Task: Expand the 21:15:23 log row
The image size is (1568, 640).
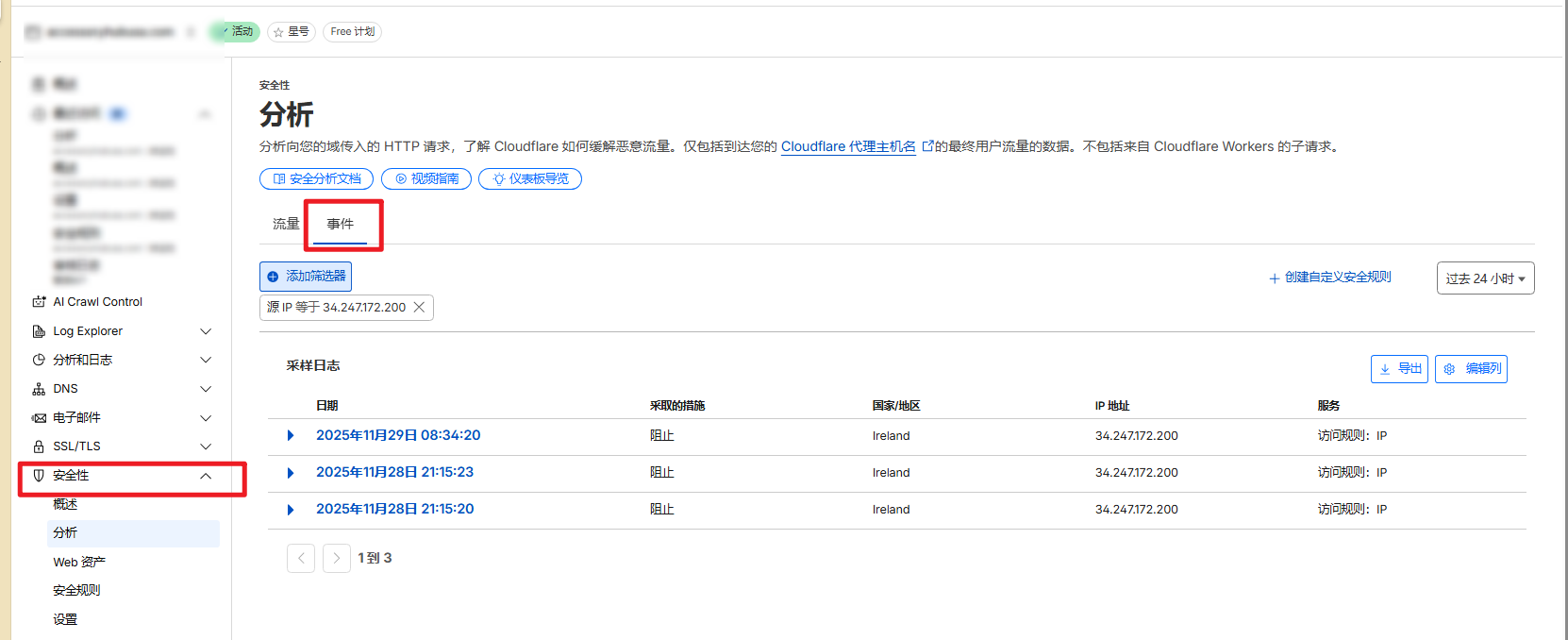Action: pos(291,473)
